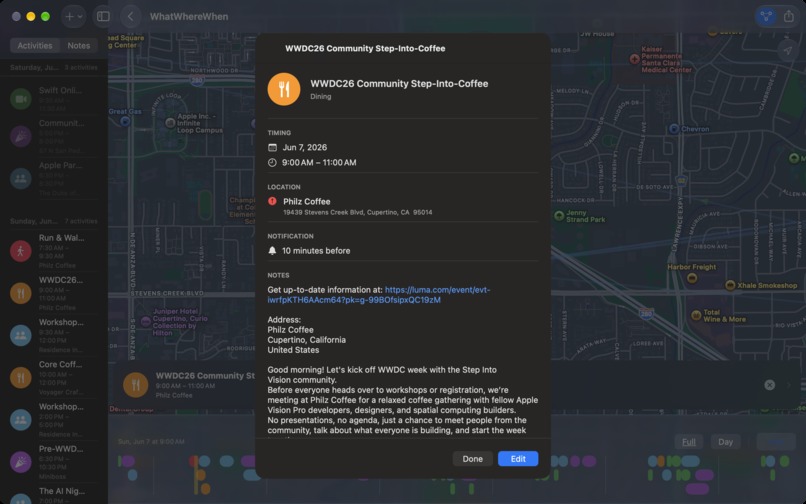Image resolution: width=806 pixels, height=504 pixels.
Task: Select the Workshop... 9:30 AM activity icon
Action: pos(21,335)
